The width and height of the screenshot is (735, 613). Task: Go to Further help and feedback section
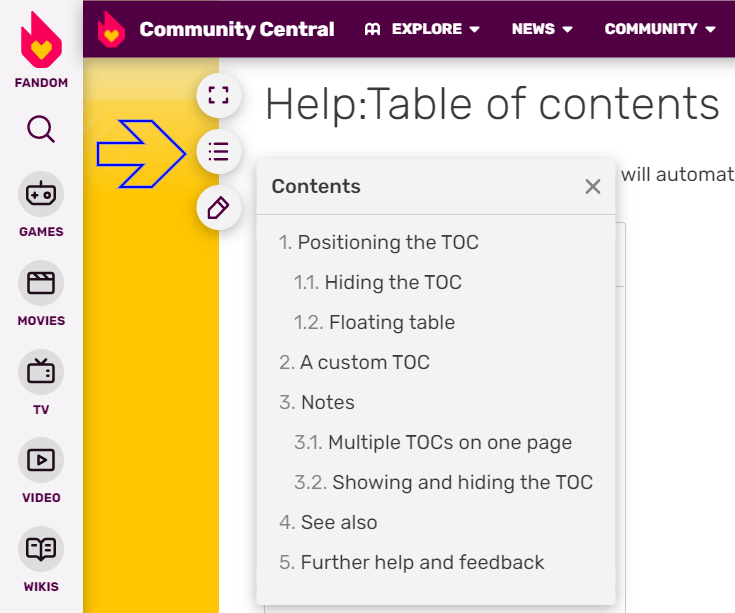tap(412, 562)
